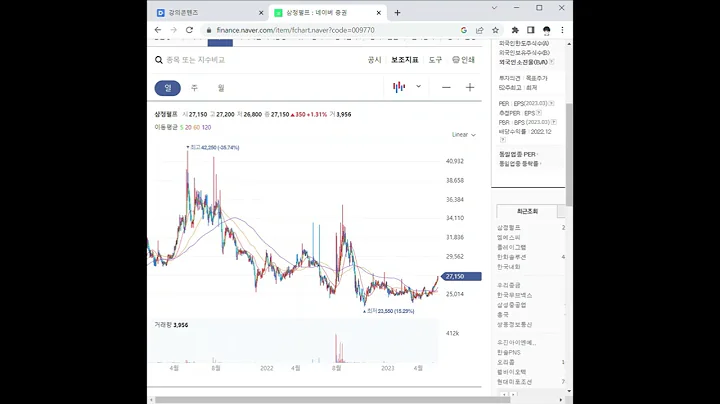This screenshot has height=404, width=720.
Task: Open the Chrome three-dot menu
Action: [562, 30]
